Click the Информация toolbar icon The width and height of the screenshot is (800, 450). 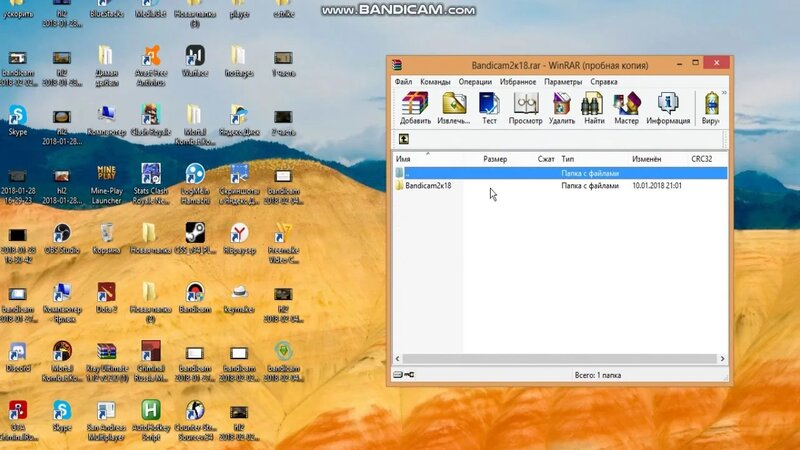pos(668,108)
